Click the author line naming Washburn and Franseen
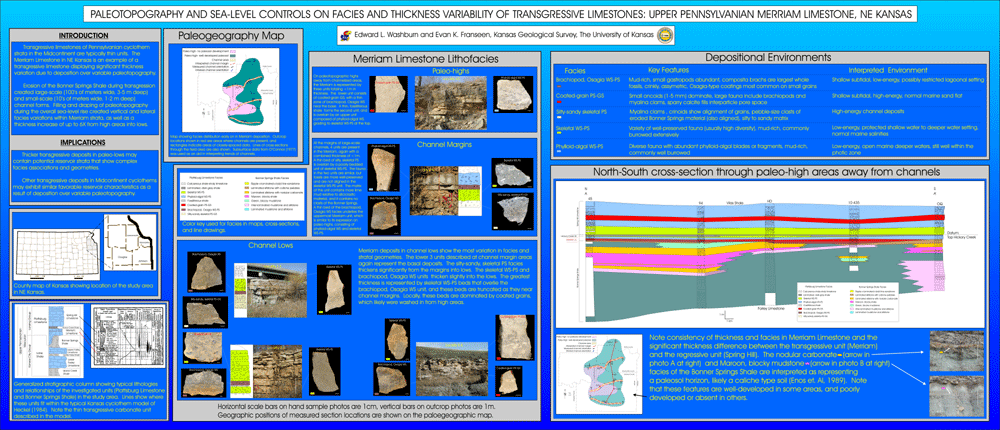 [x=505, y=36]
